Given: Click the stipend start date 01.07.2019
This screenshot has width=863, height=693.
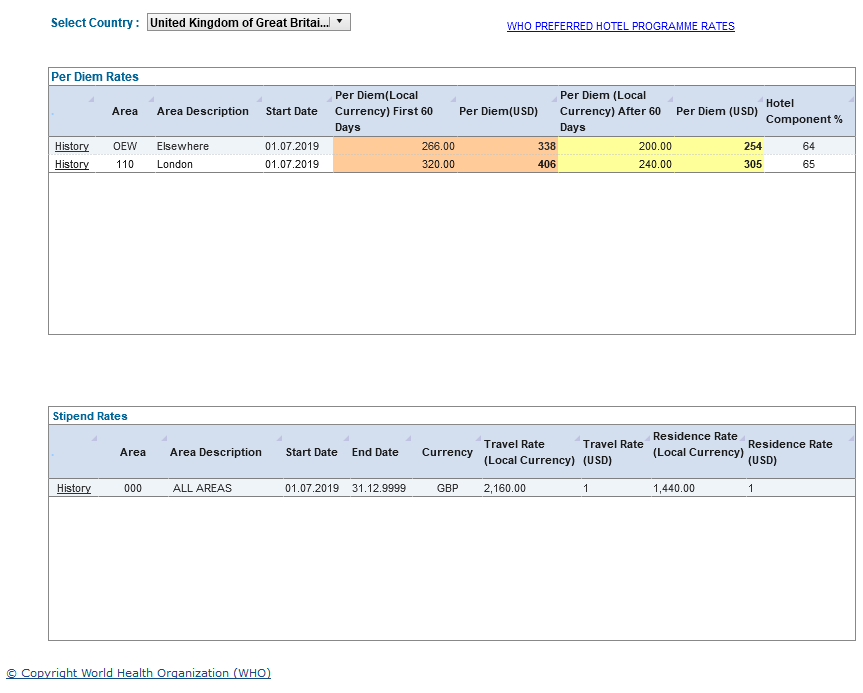Looking at the screenshot, I should pyautogui.click(x=312, y=488).
